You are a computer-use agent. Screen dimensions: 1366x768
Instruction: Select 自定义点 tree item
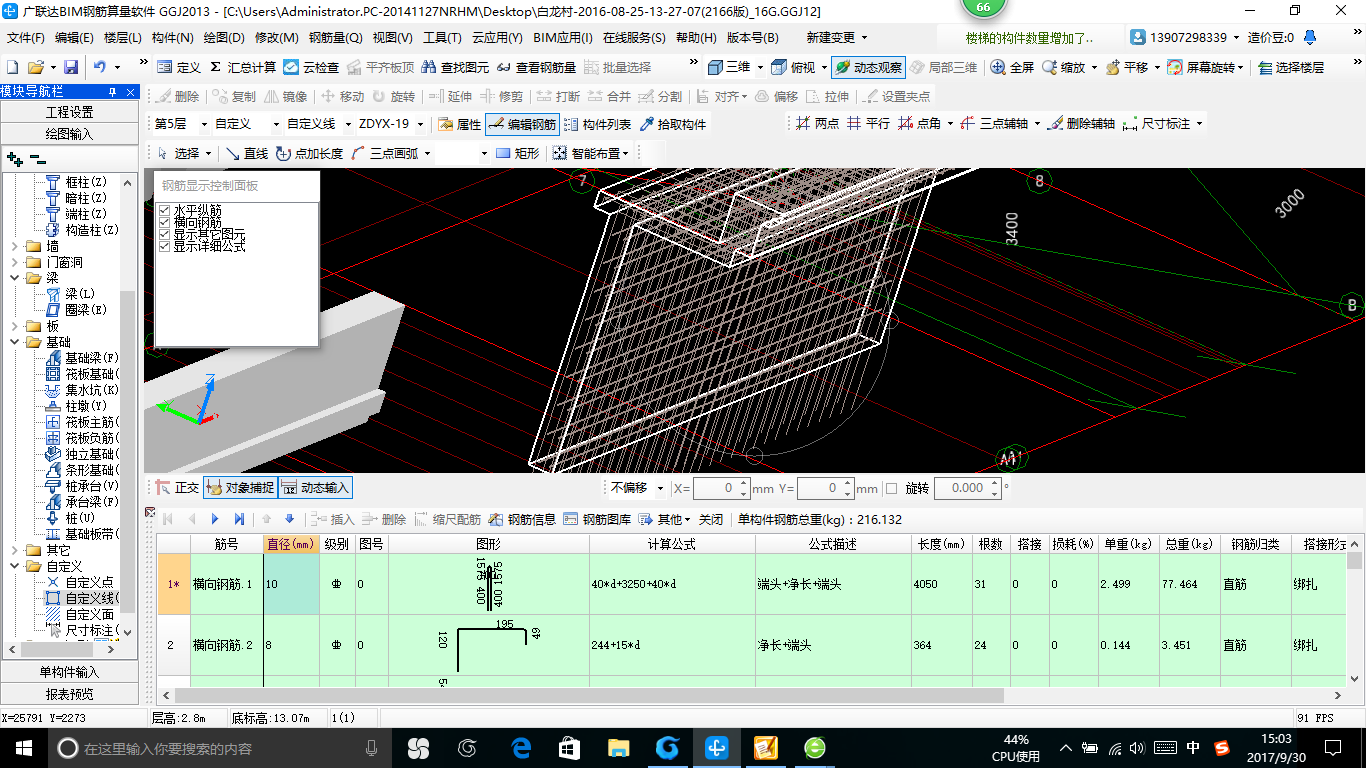(x=80, y=582)
